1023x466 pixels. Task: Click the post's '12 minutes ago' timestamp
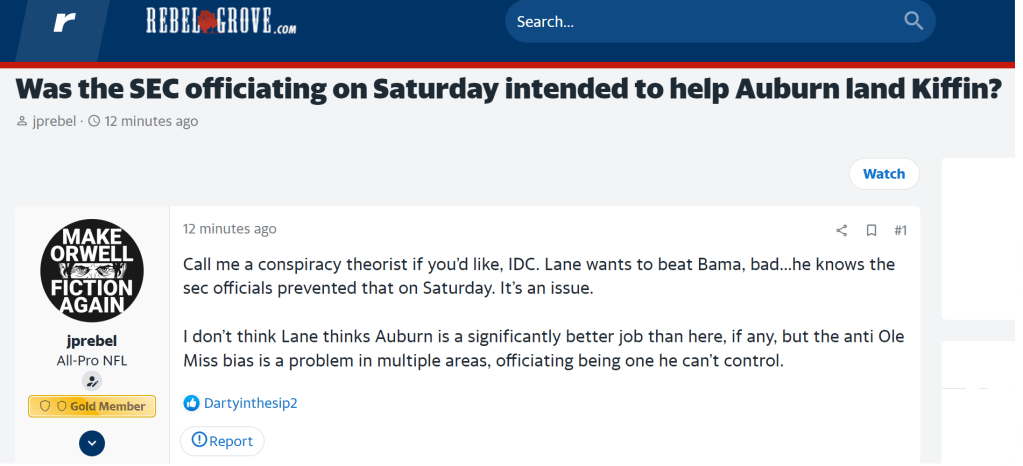[x=229, y=229]
